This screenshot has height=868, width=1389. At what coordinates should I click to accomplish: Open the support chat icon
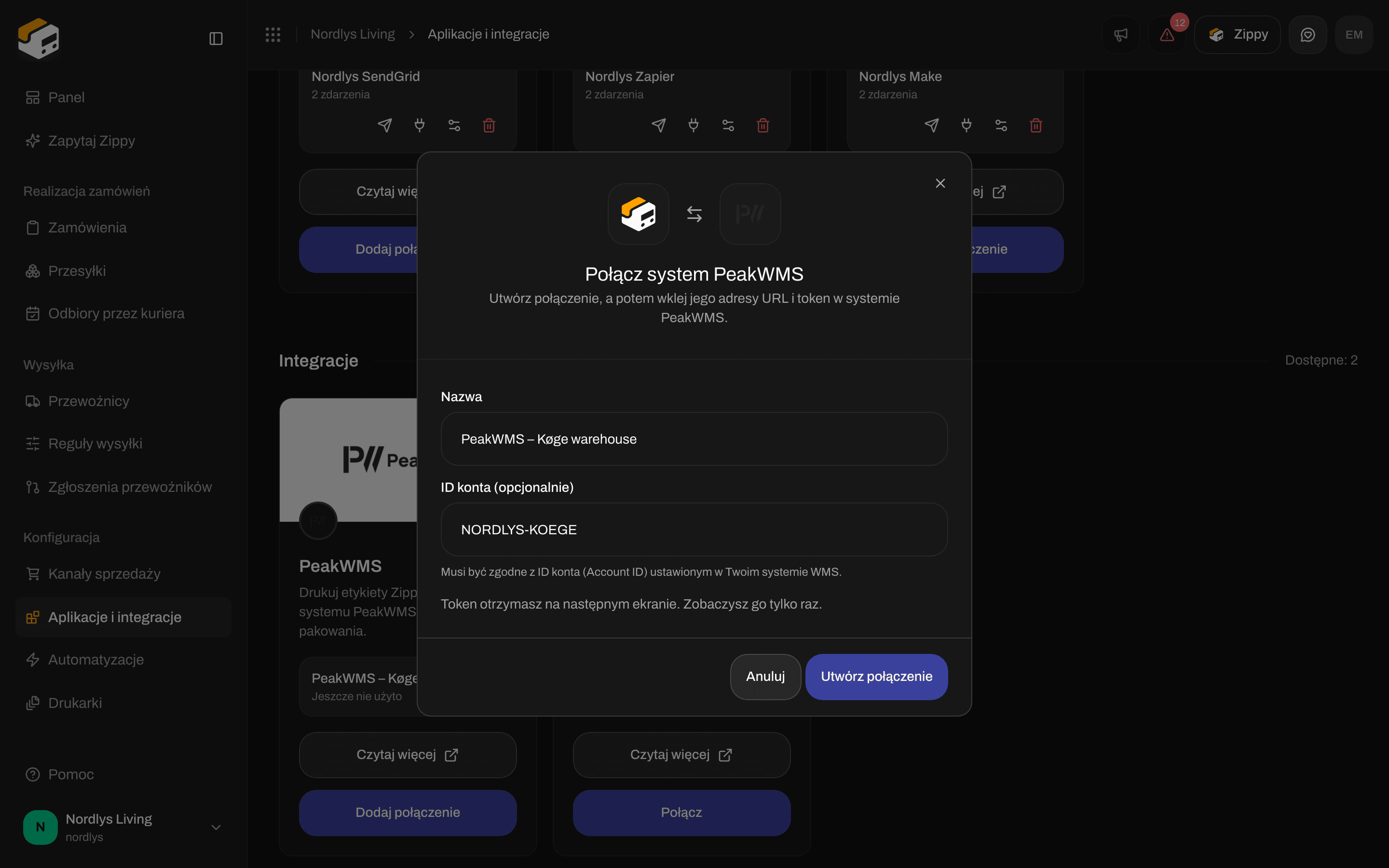[x=1307, y=35]
